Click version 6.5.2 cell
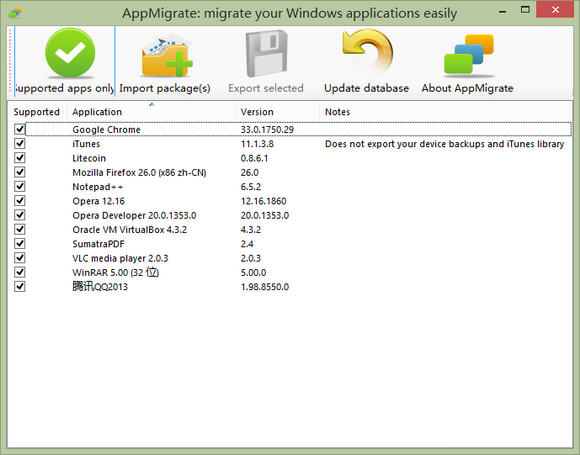The image size is (580, 455). click(250, 187)
